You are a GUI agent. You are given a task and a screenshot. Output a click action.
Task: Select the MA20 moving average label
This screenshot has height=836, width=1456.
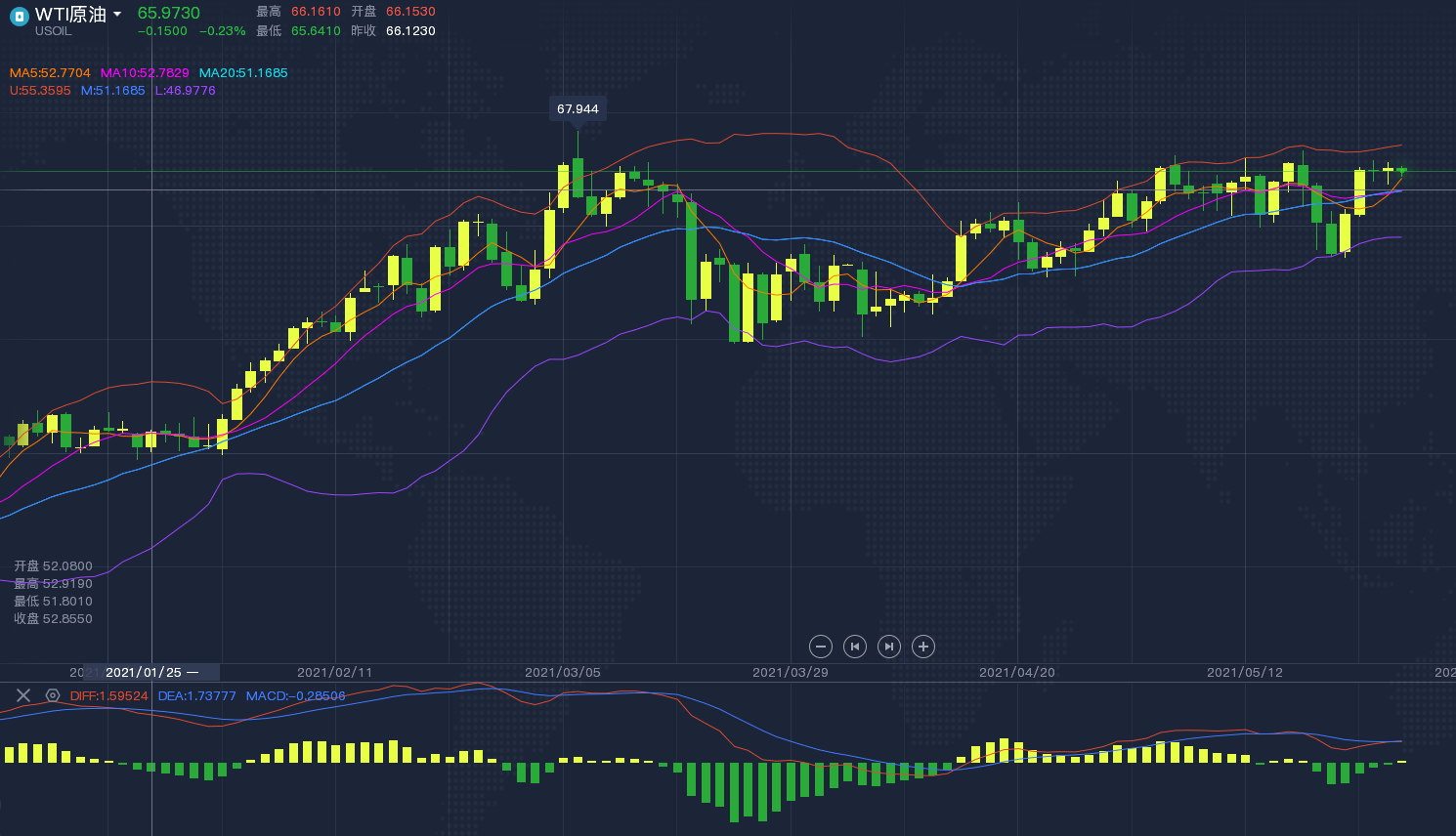tap(243, 73)
